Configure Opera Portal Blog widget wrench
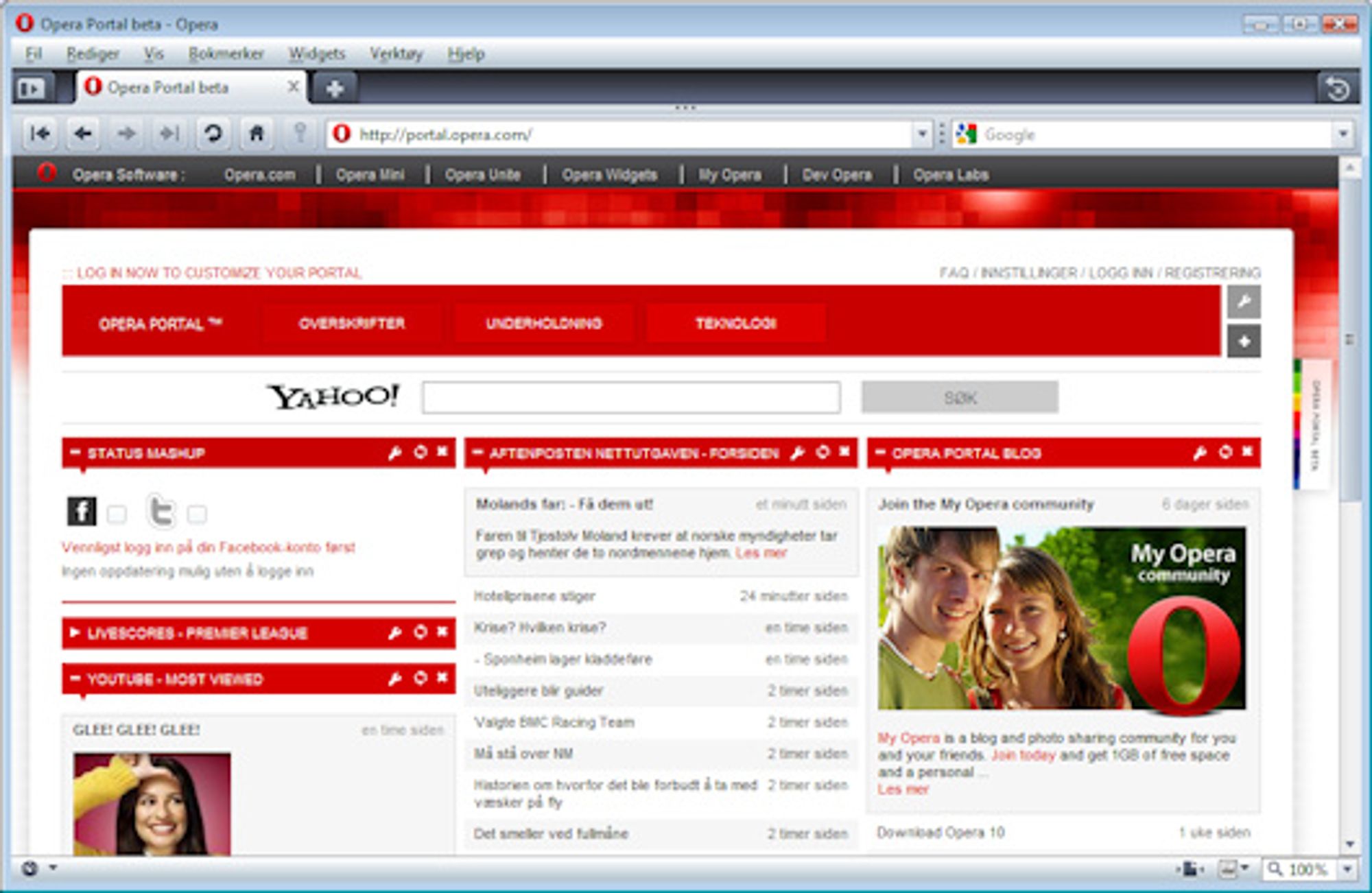The image size is (1372, 893). [1200, 453]
